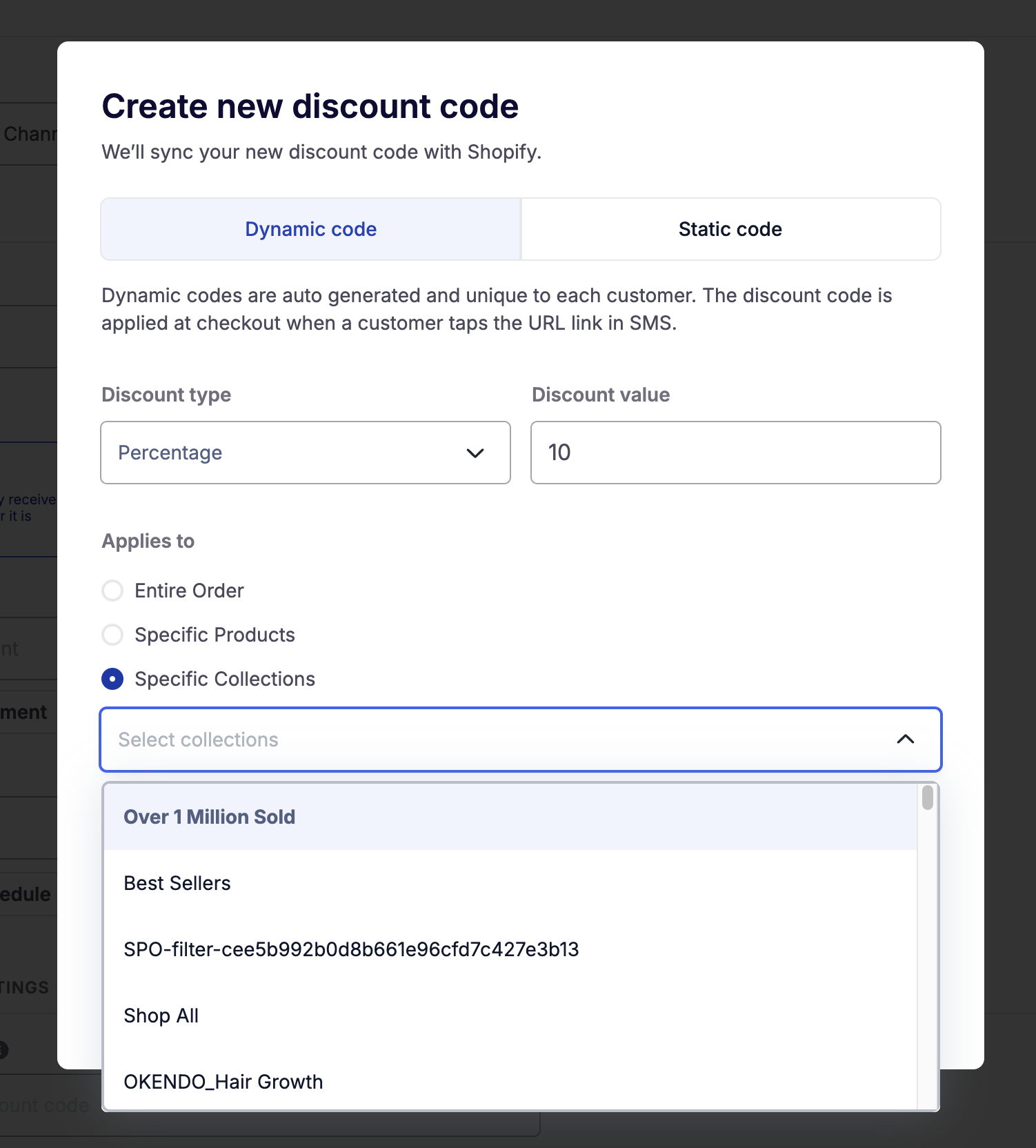Click the Discount value input field
Image resolution: width=1036 pixels, height=1148 pixels.
(x=735, y=453)
